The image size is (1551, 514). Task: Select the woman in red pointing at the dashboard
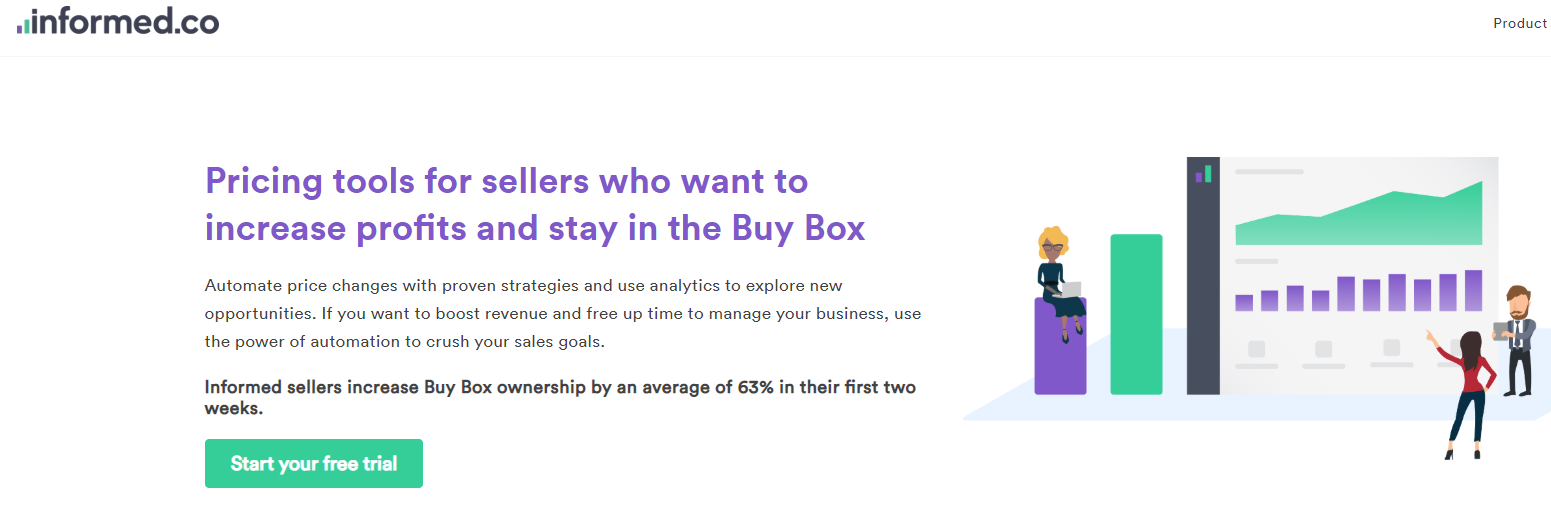1464,395
